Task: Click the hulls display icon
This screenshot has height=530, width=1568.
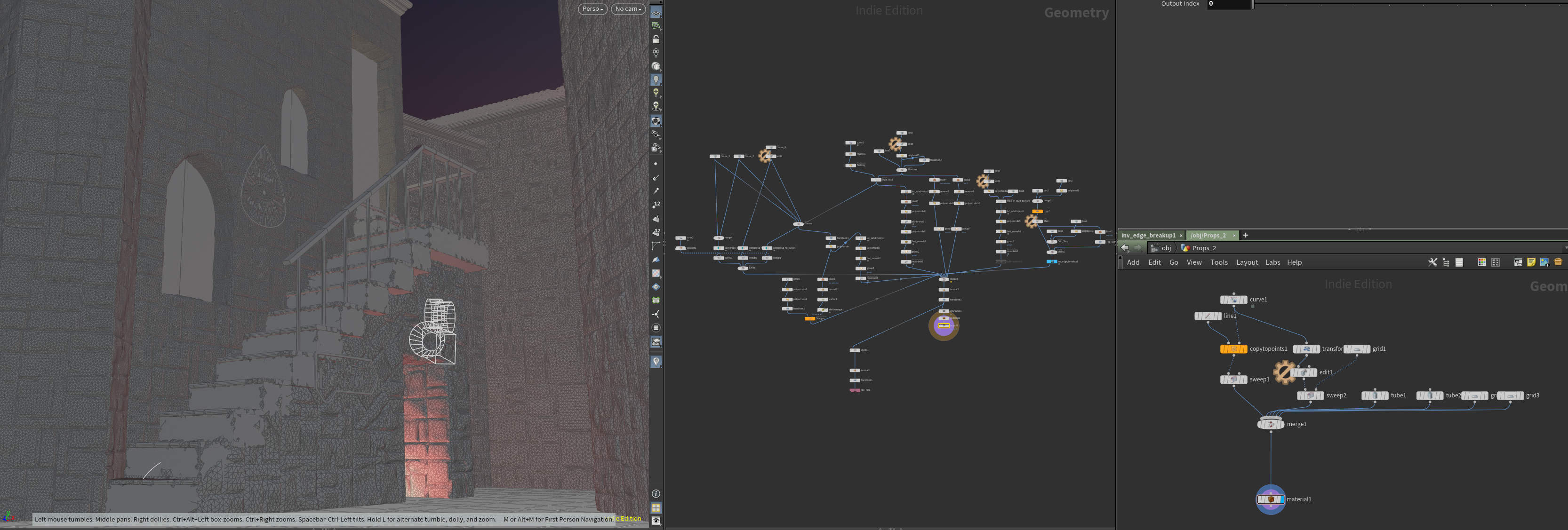Action: [x=656, y=246]
